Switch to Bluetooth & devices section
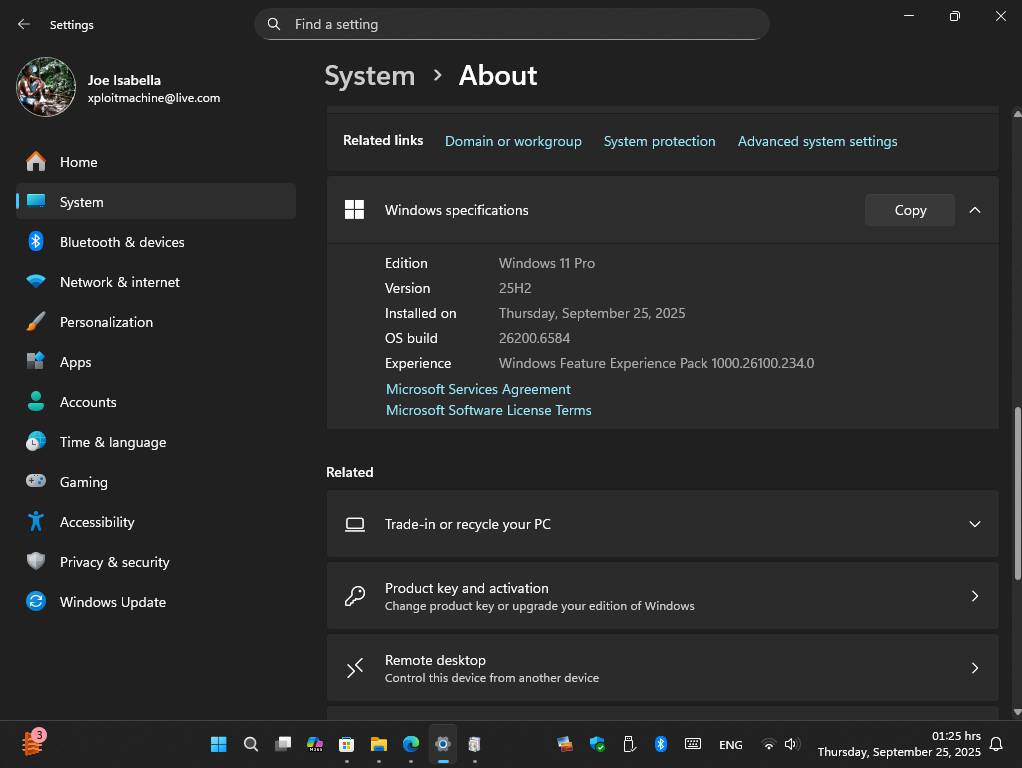1022x768 pixels. click(x=122, y=241)
